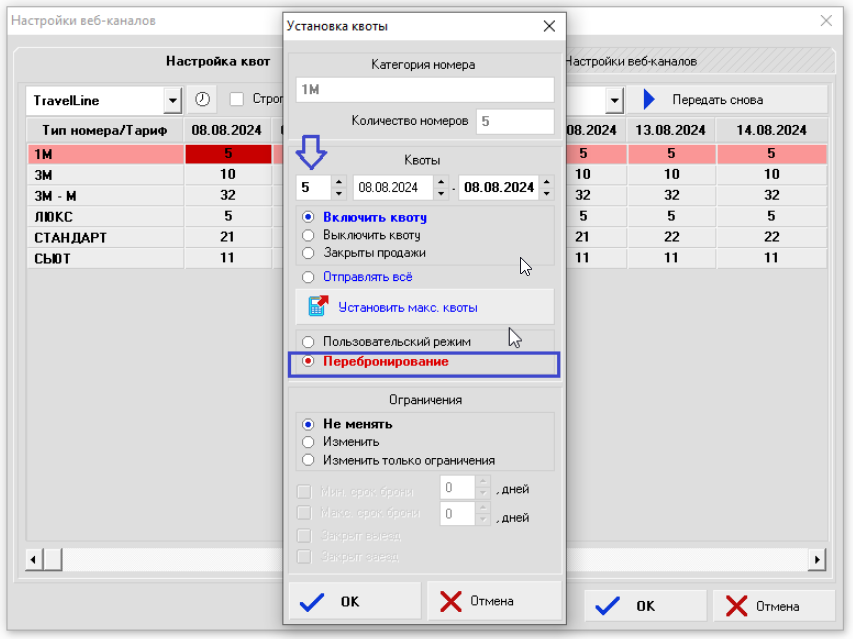The height and width of the screenshot is (639, 853).
Task: Open the TravelLine channel dropdown
Action: tap(172, 100)
